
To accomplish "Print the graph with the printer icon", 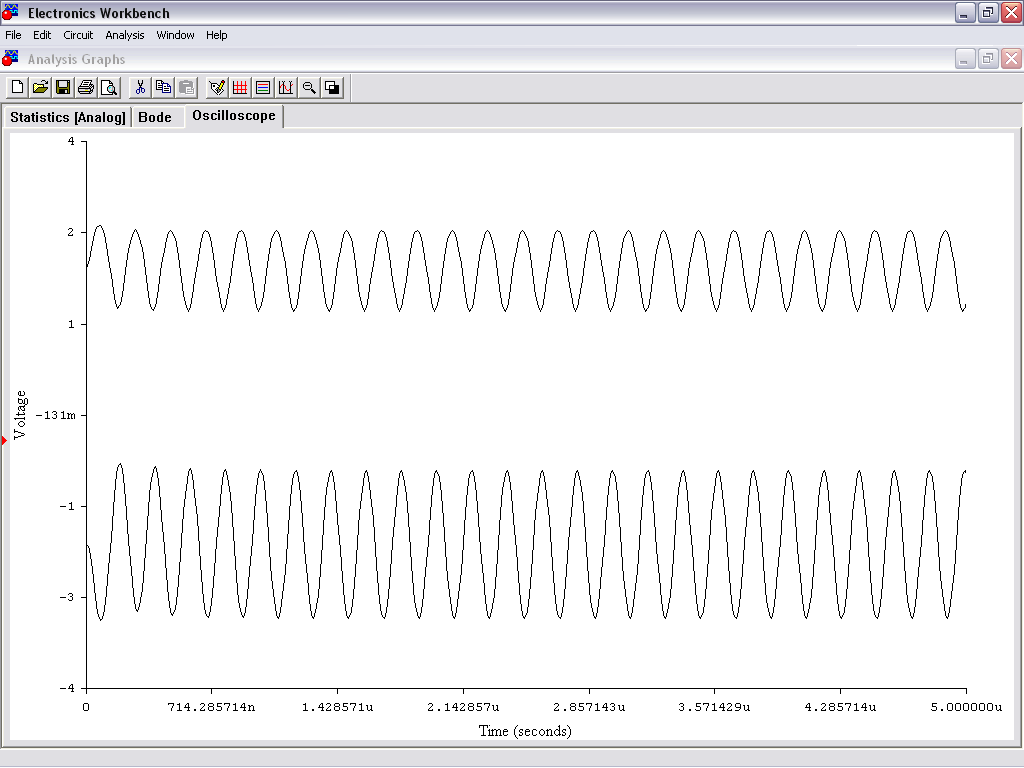I will coord(86,88).
